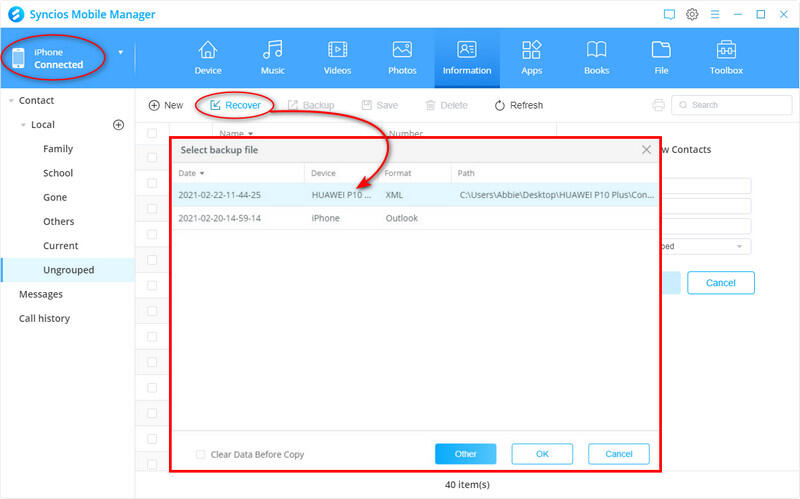Viewport: 800px width, 499px height.
Task: Click the Refresh toolbar icon
Action: 501,105
